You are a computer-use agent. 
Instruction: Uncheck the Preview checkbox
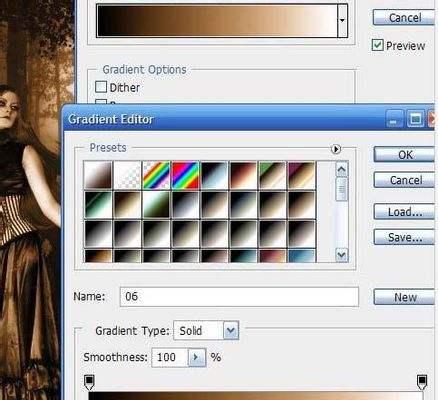[377, 45]
